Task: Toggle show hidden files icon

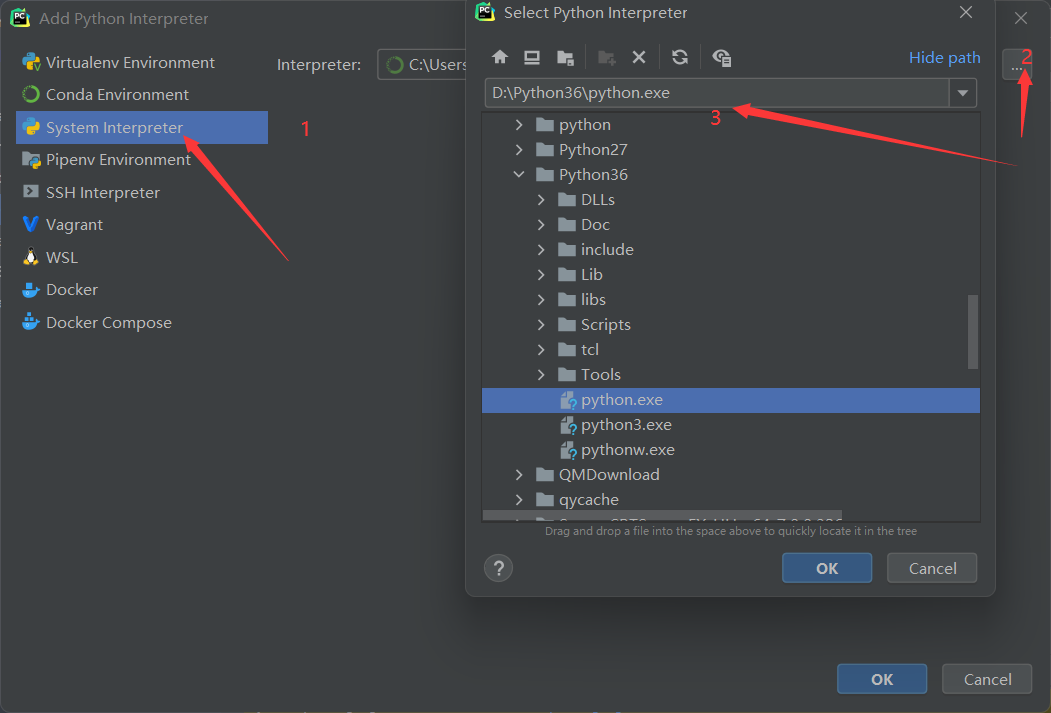Action: click(721, 58)
